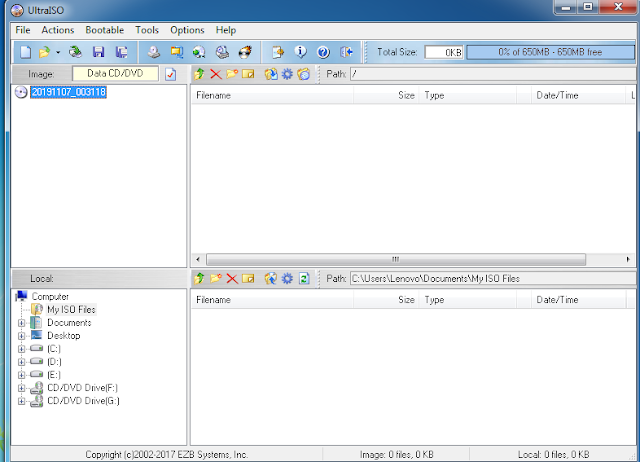Click the up-folder icon in image pane toolbar

pos(199,74)
